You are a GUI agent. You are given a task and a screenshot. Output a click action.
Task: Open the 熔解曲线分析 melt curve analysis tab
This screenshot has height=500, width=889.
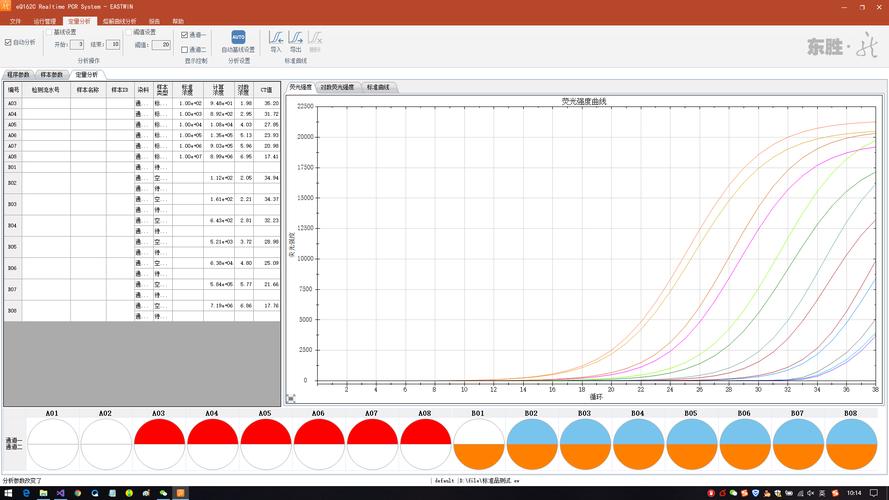119,21
